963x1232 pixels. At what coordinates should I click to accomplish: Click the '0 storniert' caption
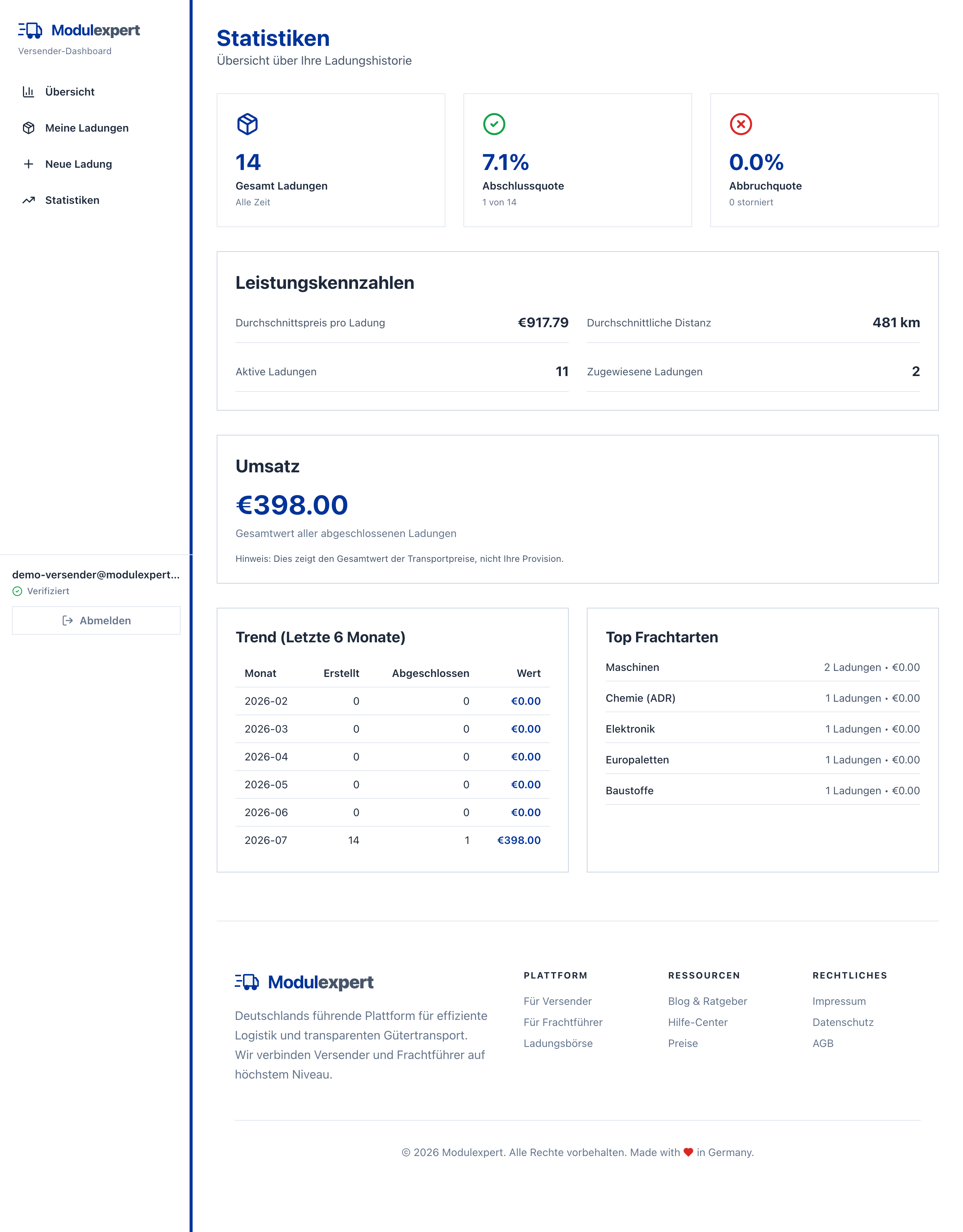pyautogui.click(x=751, y=202)
